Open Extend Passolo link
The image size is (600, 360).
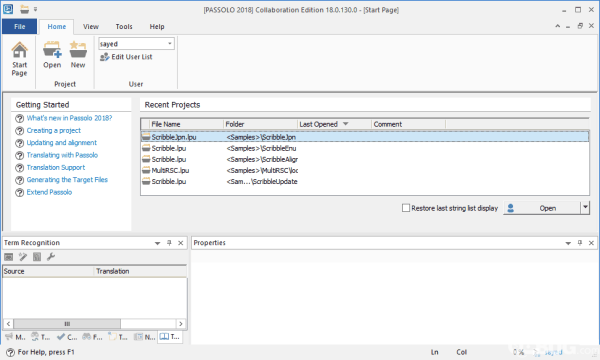pos(49,192)
